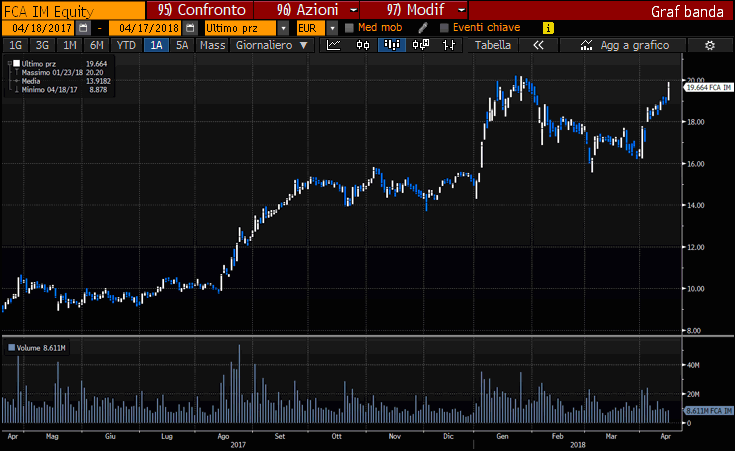Open the EUR currency dropdown arrow
Image resolution: width=735 pixels, height=451 pixels.
(x=332, y=28)
